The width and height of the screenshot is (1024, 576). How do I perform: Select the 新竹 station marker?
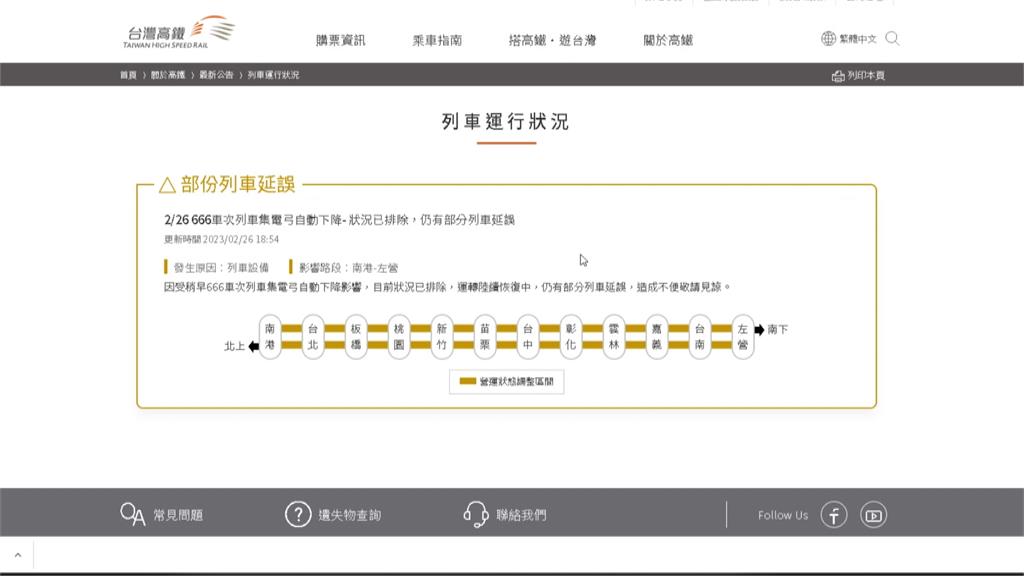coord(442,337)
